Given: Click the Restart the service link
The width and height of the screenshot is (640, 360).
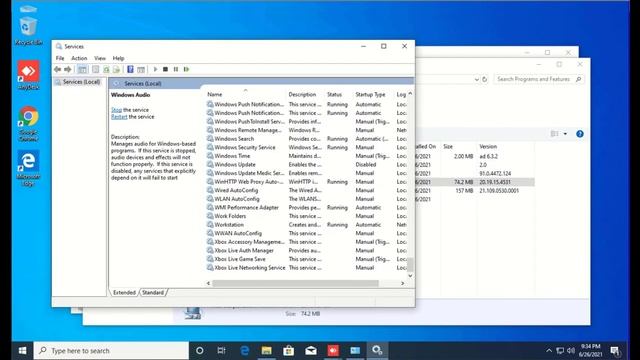Looking at the screenshot, I should pyautogui.click(x=119, y=117).
